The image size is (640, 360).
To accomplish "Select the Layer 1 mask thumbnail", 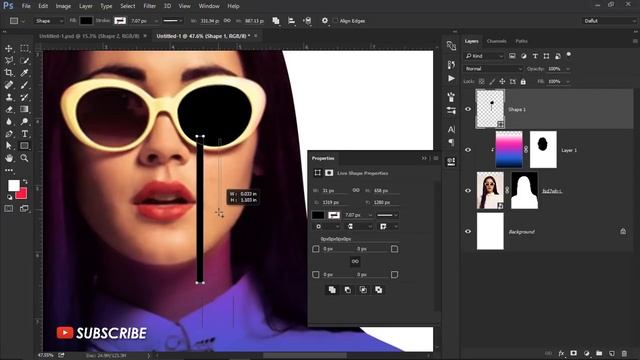I will [543, 150].
